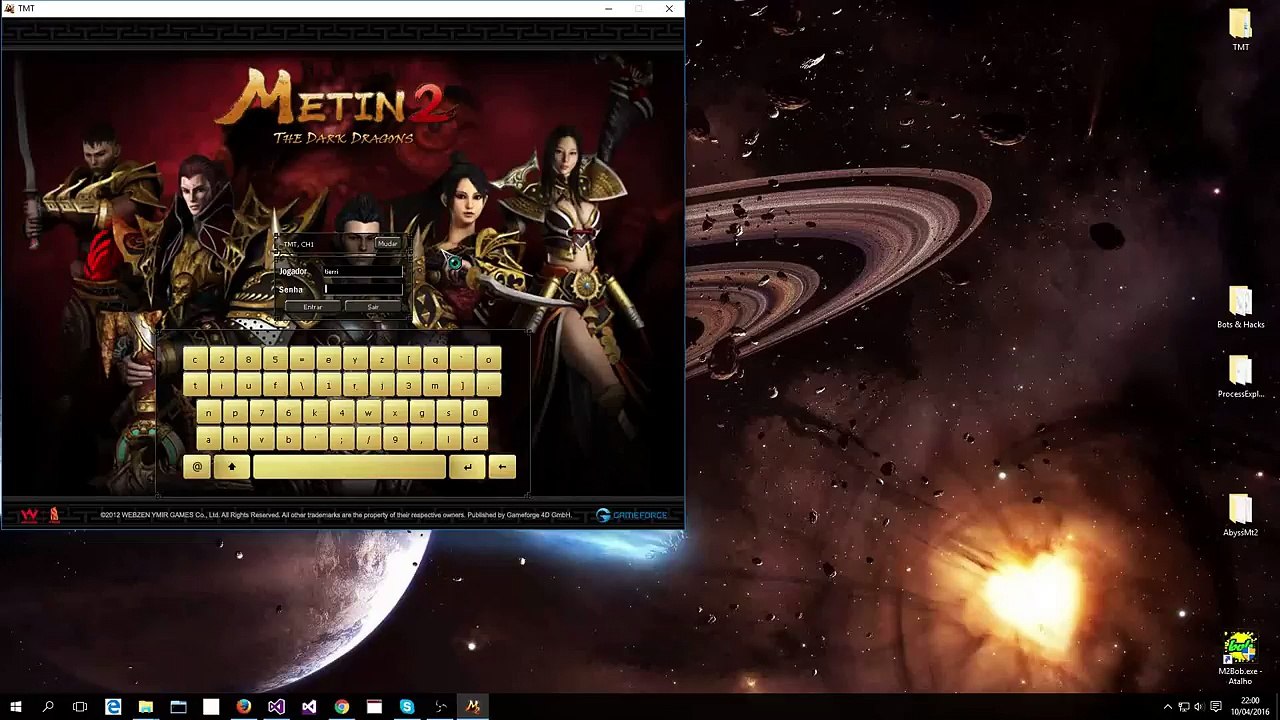Click the spacebar on the virtual keyboard
Screen dimensions: 1280x720
349,466
